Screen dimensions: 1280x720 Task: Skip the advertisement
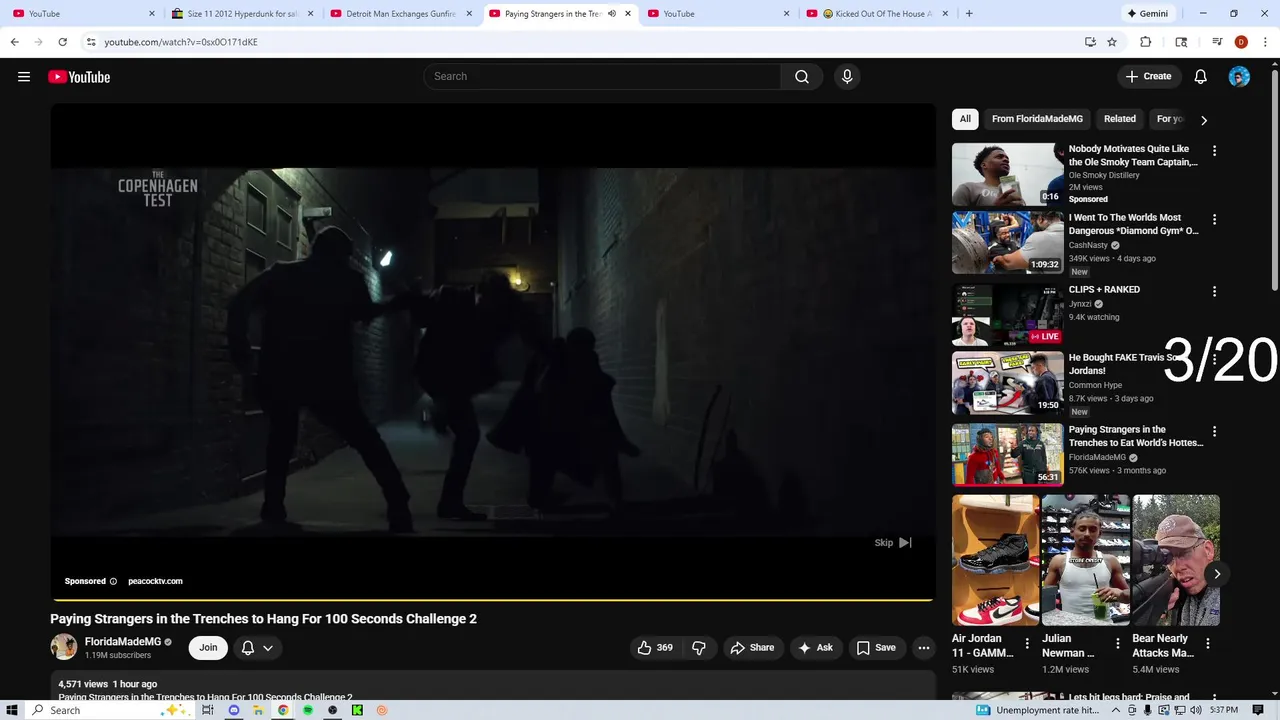tap(893, 543)
